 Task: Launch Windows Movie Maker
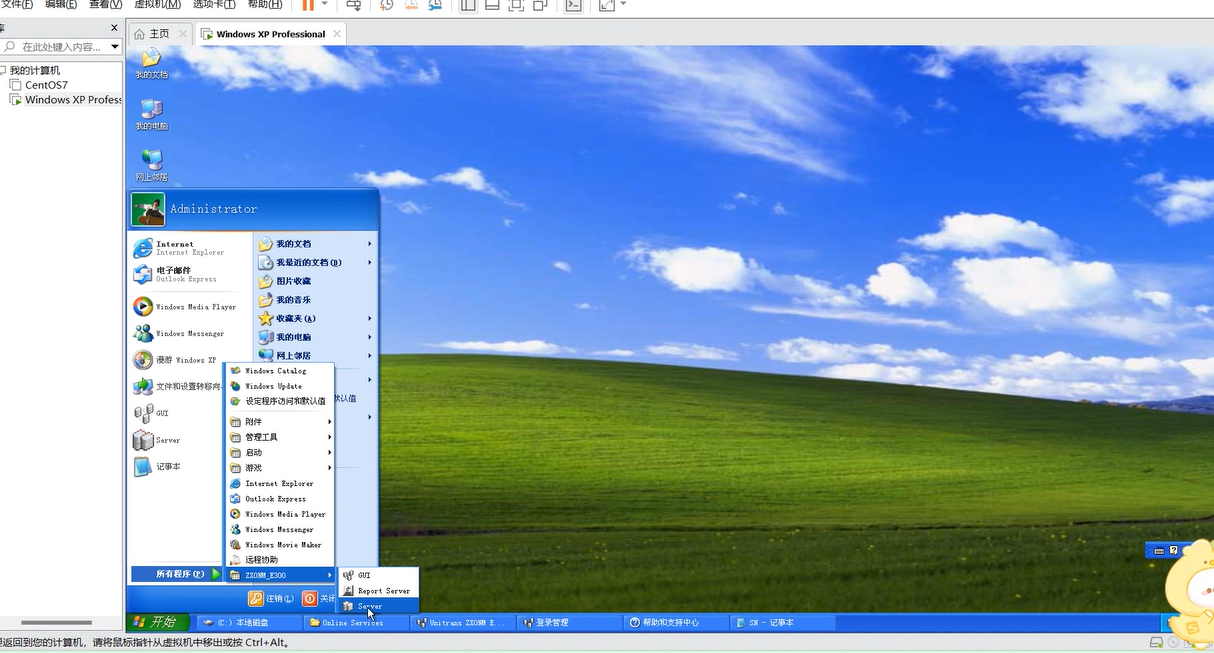279,545
